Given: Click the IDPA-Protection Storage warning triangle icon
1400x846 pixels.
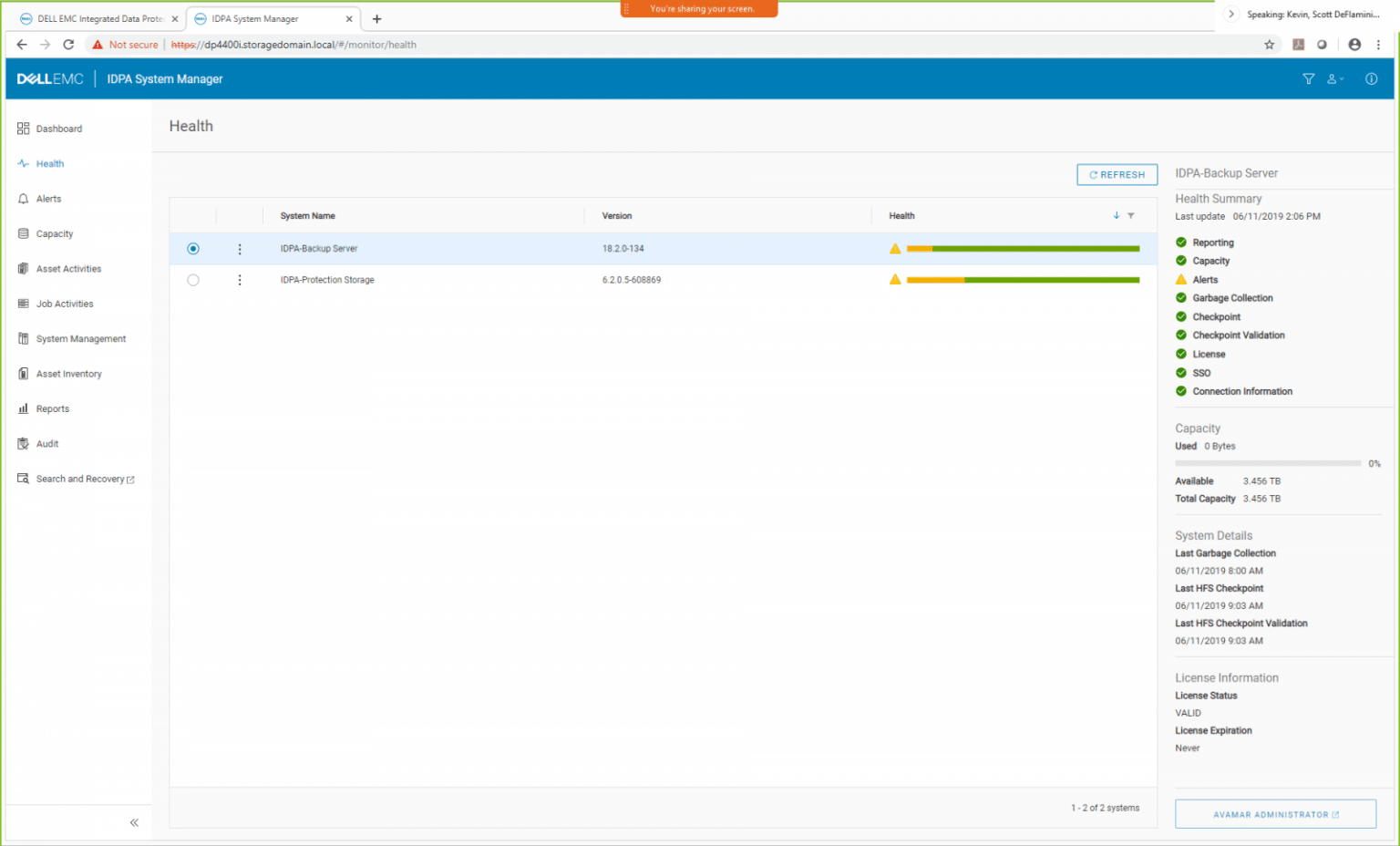Looking at the screenshot, I should (895, 280).
